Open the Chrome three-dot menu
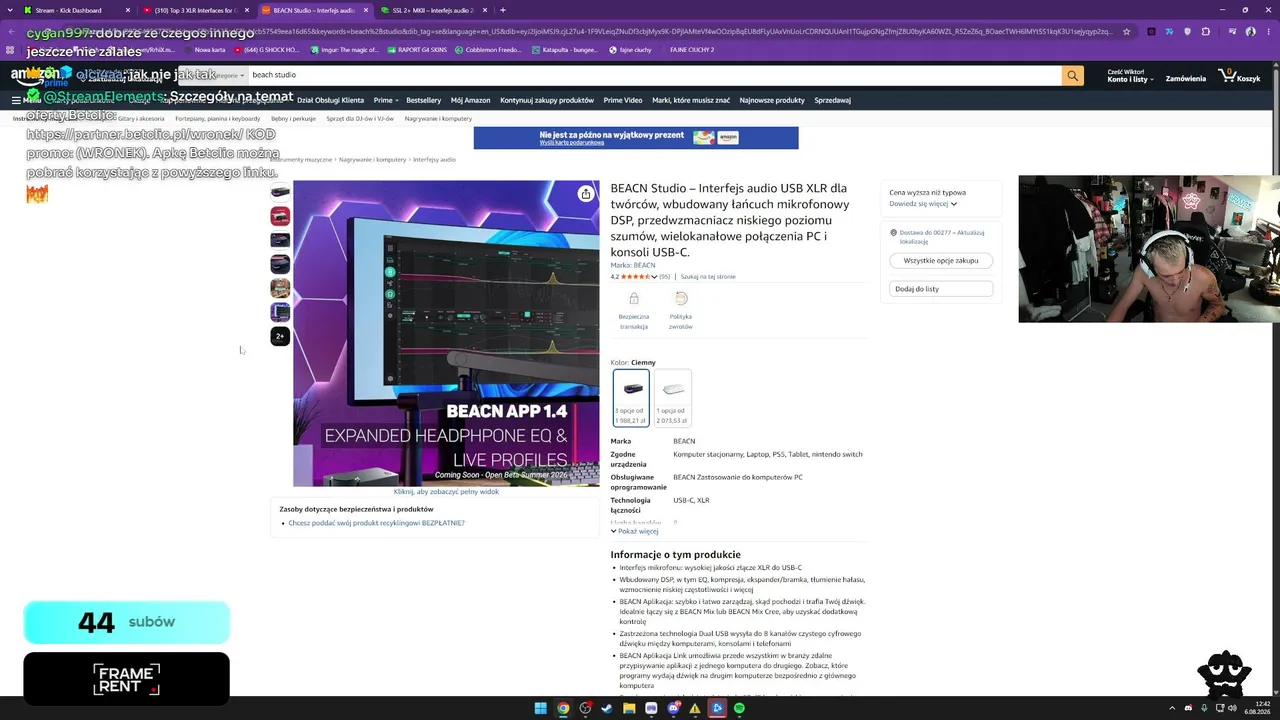Viewport: 1280px width, 720px height. (1268, 31)
